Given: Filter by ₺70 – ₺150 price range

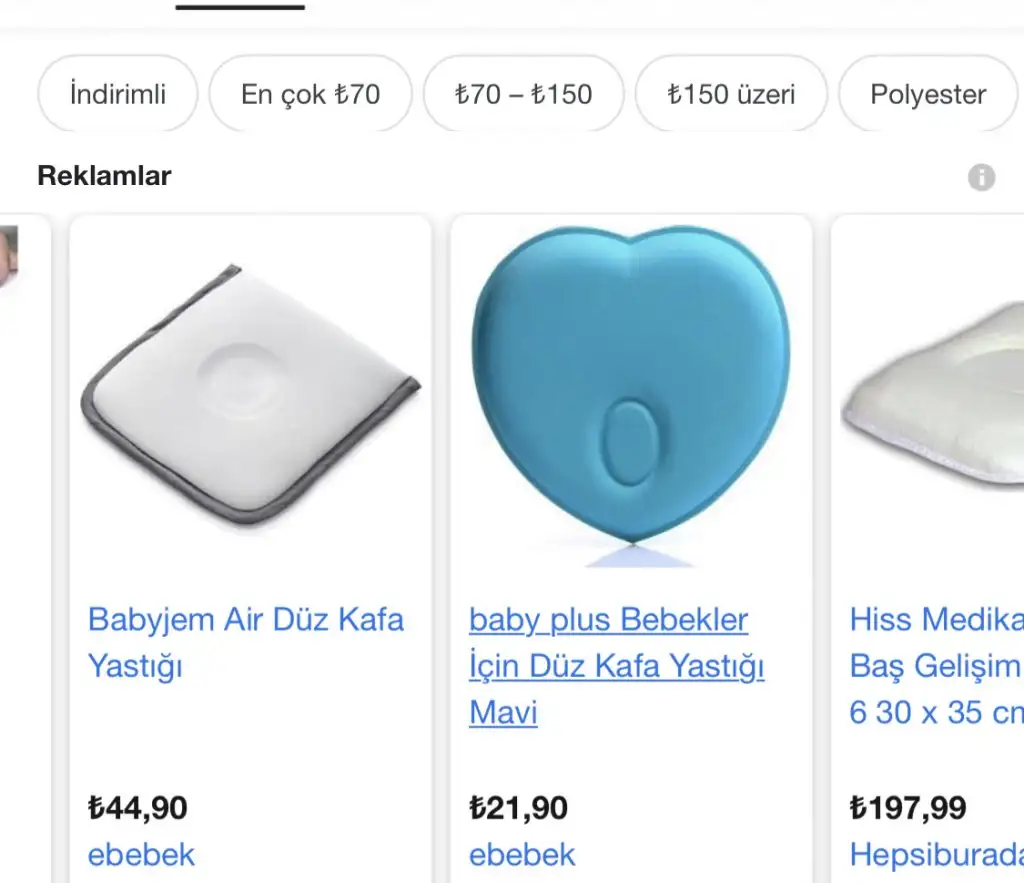Looking at the screenshot, I should [523, 95].
